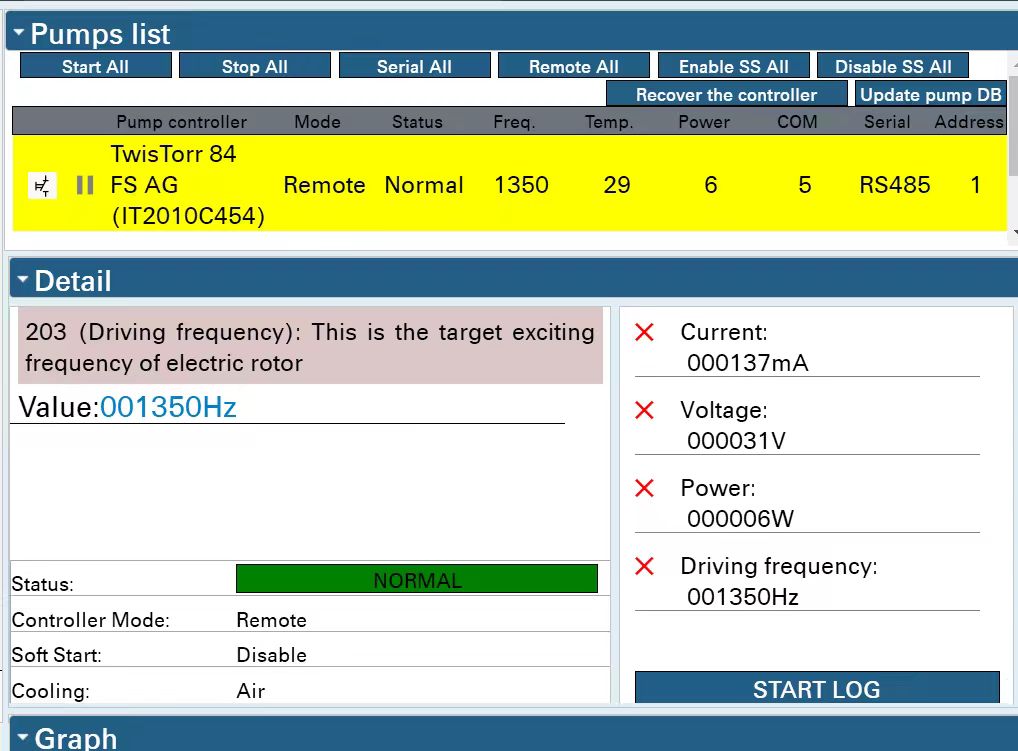Click the pause icon beside TwisTorr 84
This screenshot has height=751, width=1018.
pos(85,186)
